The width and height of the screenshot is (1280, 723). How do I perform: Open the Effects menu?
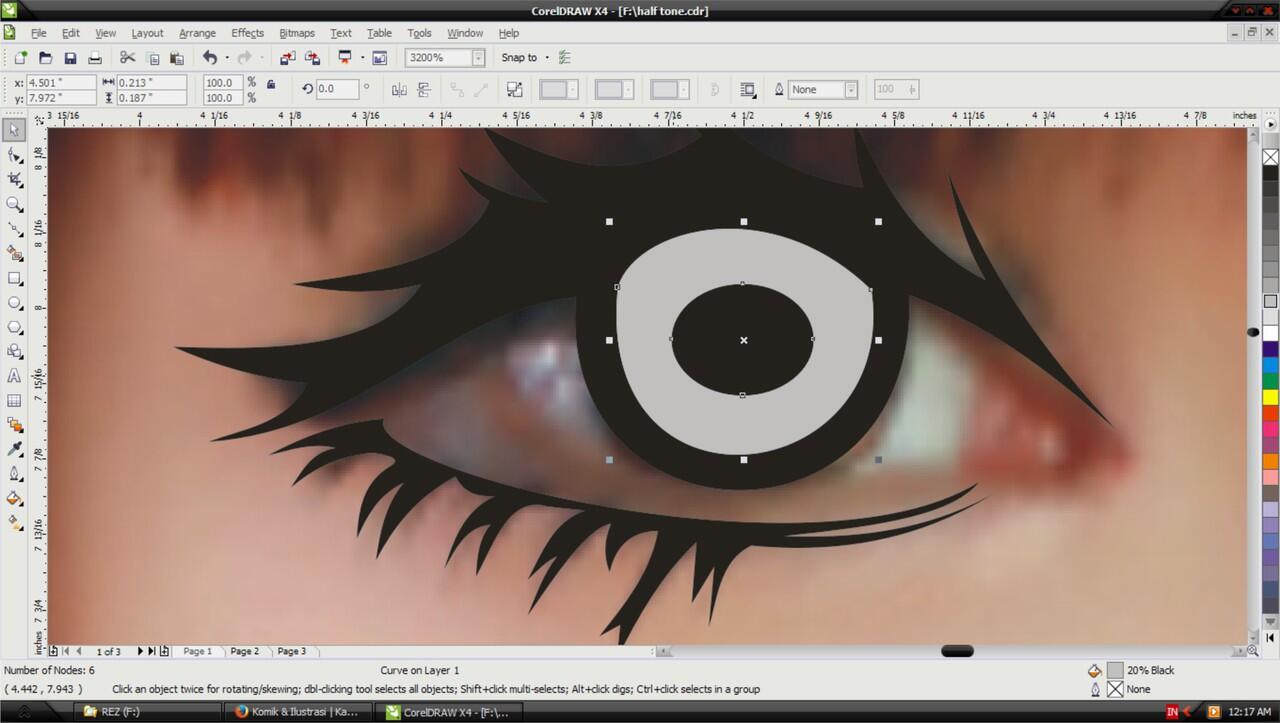247,33
